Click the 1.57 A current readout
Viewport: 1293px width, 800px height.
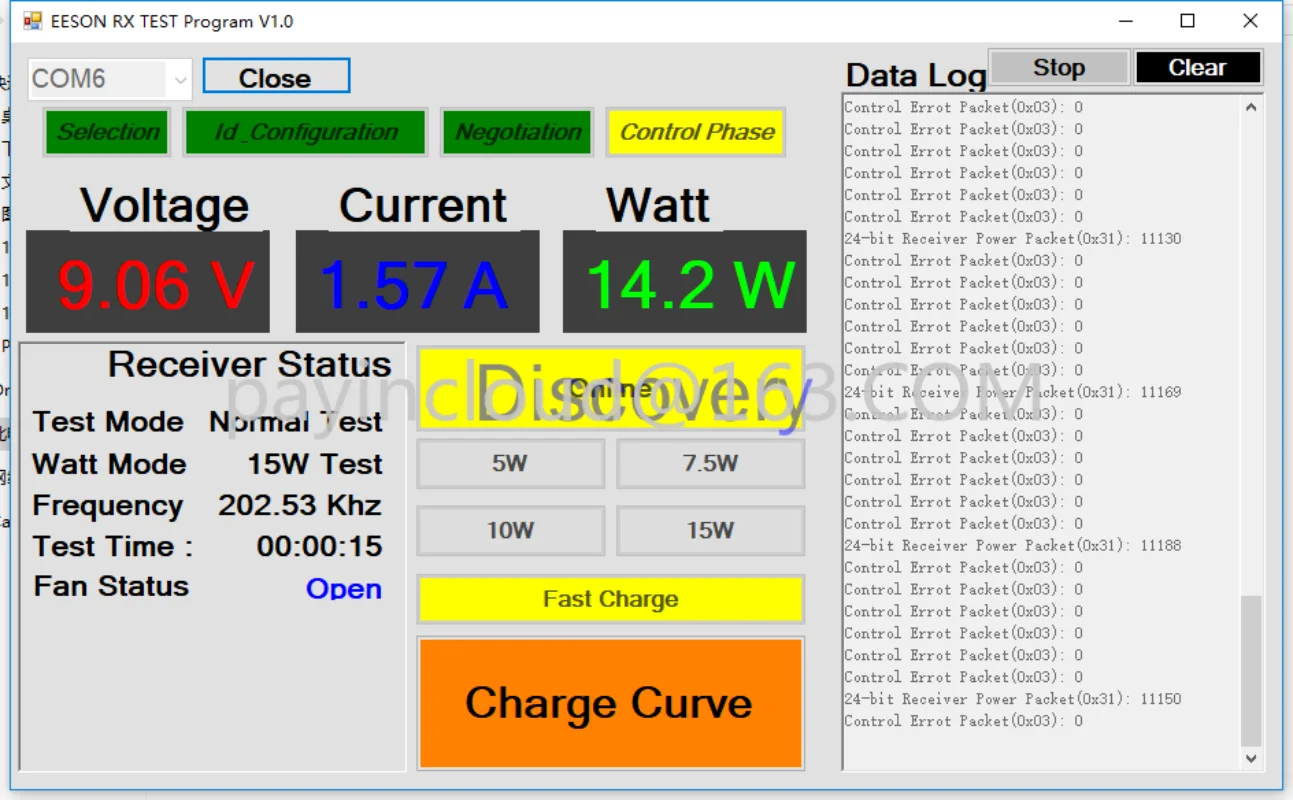[x=417, y=282]
